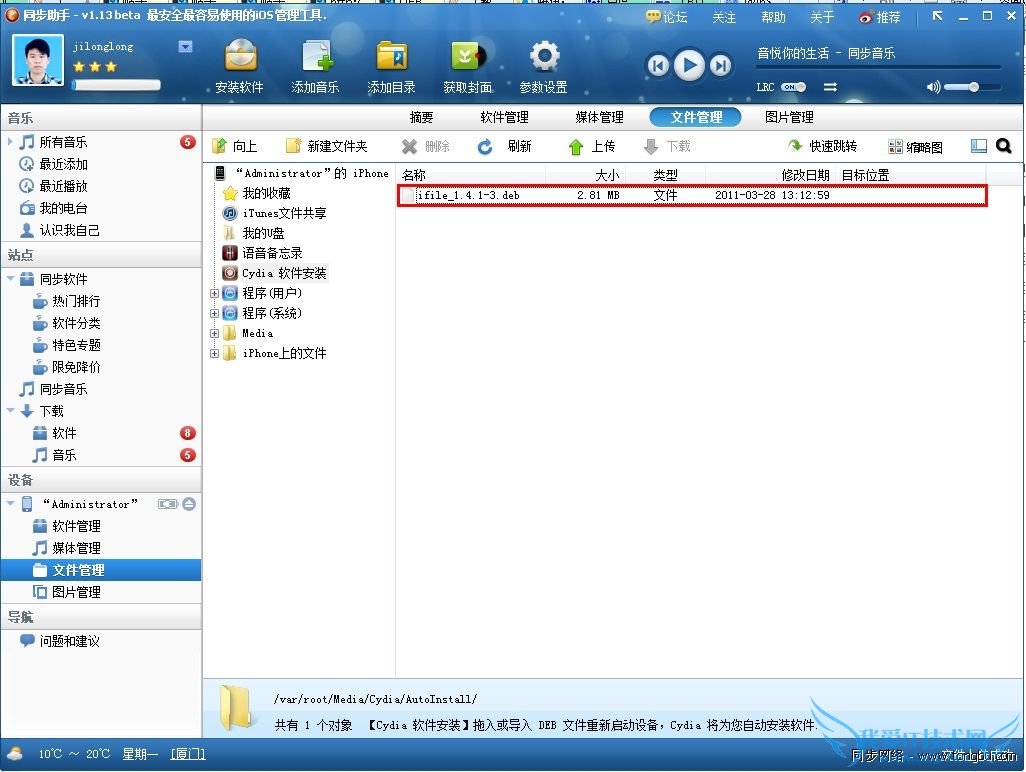The width and height of the screenshot is (1026, 772).
Task: Open 语音备忘录 voice memos
Action: coord(262,253)
